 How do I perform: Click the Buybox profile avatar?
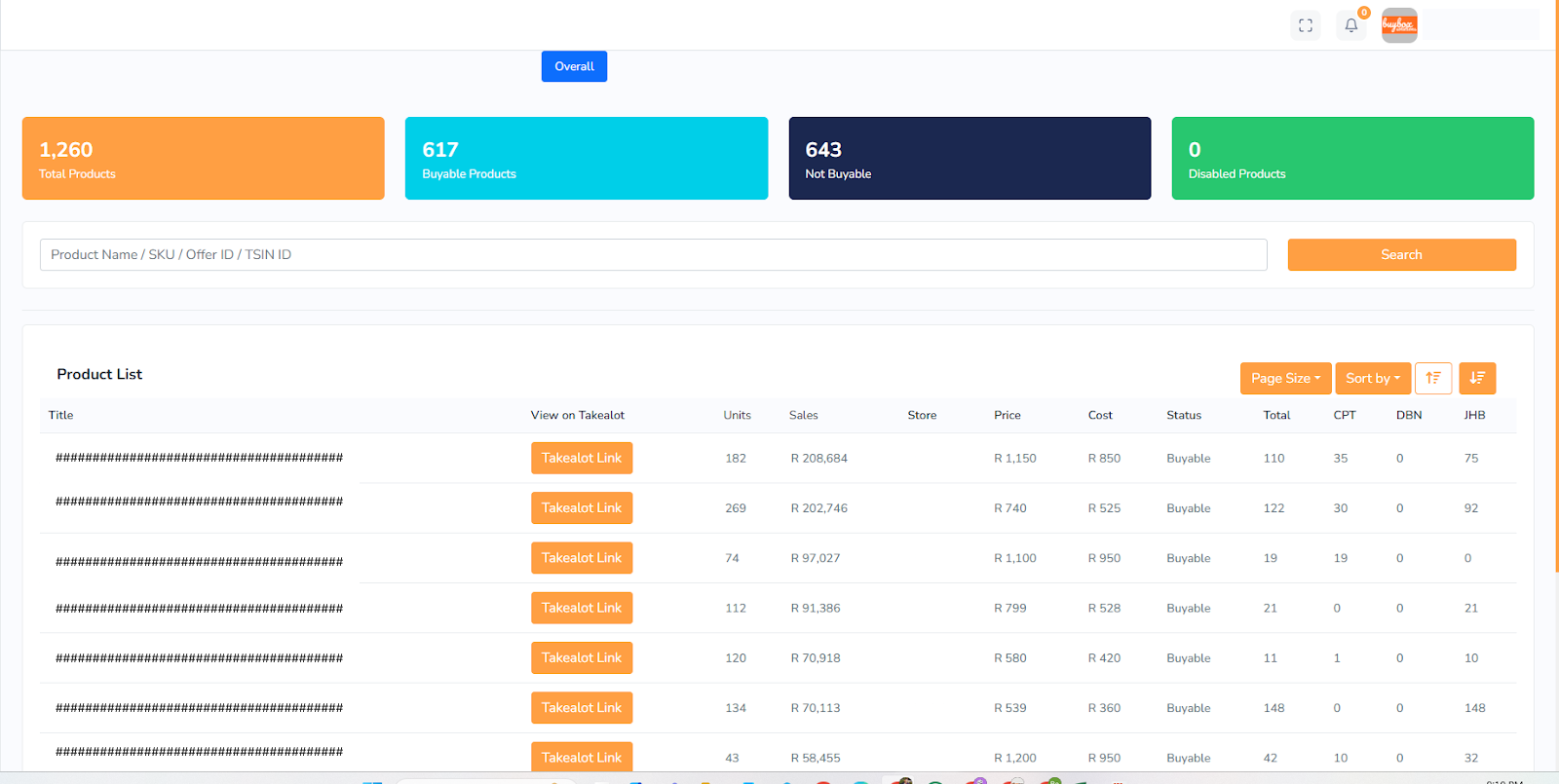1399,25
